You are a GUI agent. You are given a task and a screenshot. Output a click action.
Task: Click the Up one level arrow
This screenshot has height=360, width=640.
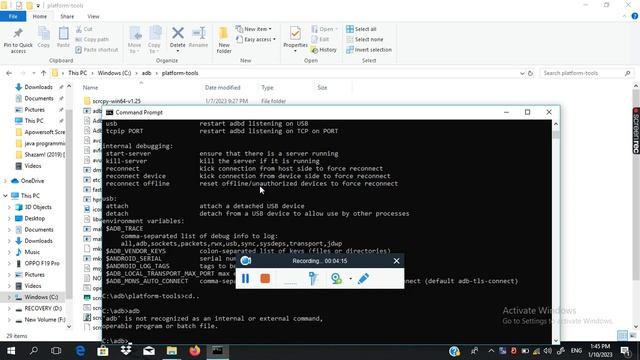tap(43, 73)
